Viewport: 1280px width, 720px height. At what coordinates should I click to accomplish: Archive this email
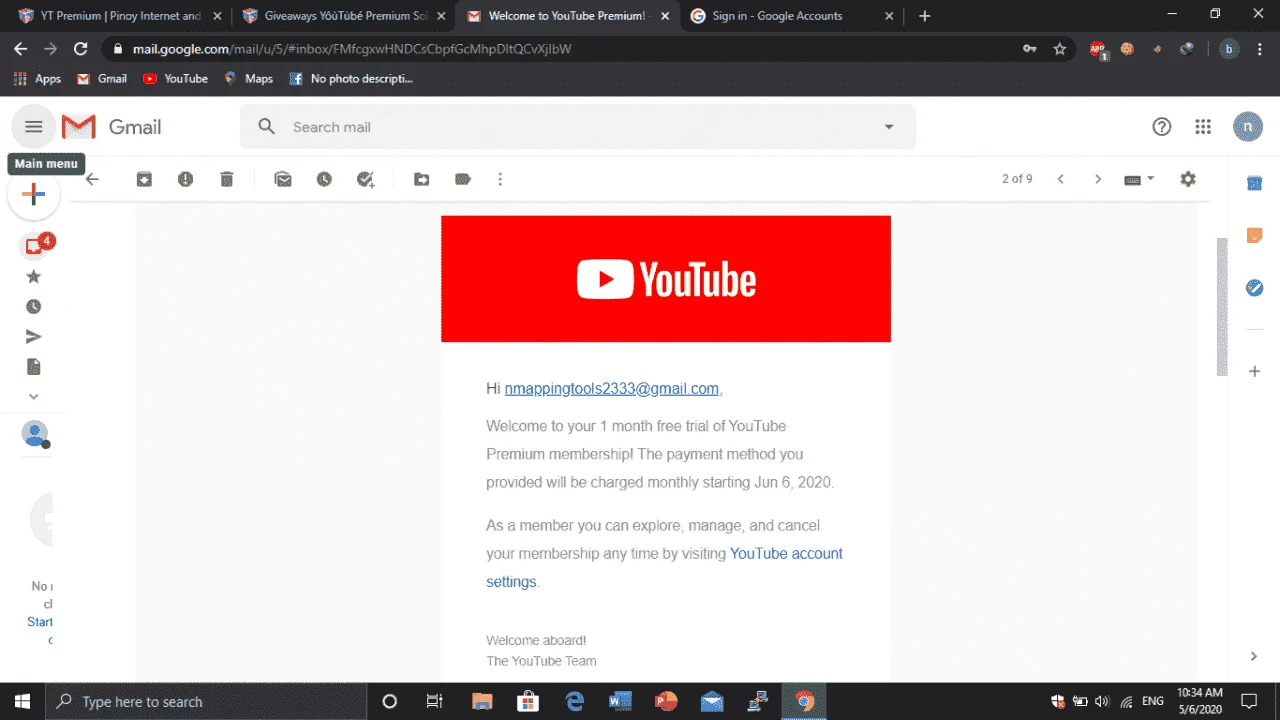(144, 179)
